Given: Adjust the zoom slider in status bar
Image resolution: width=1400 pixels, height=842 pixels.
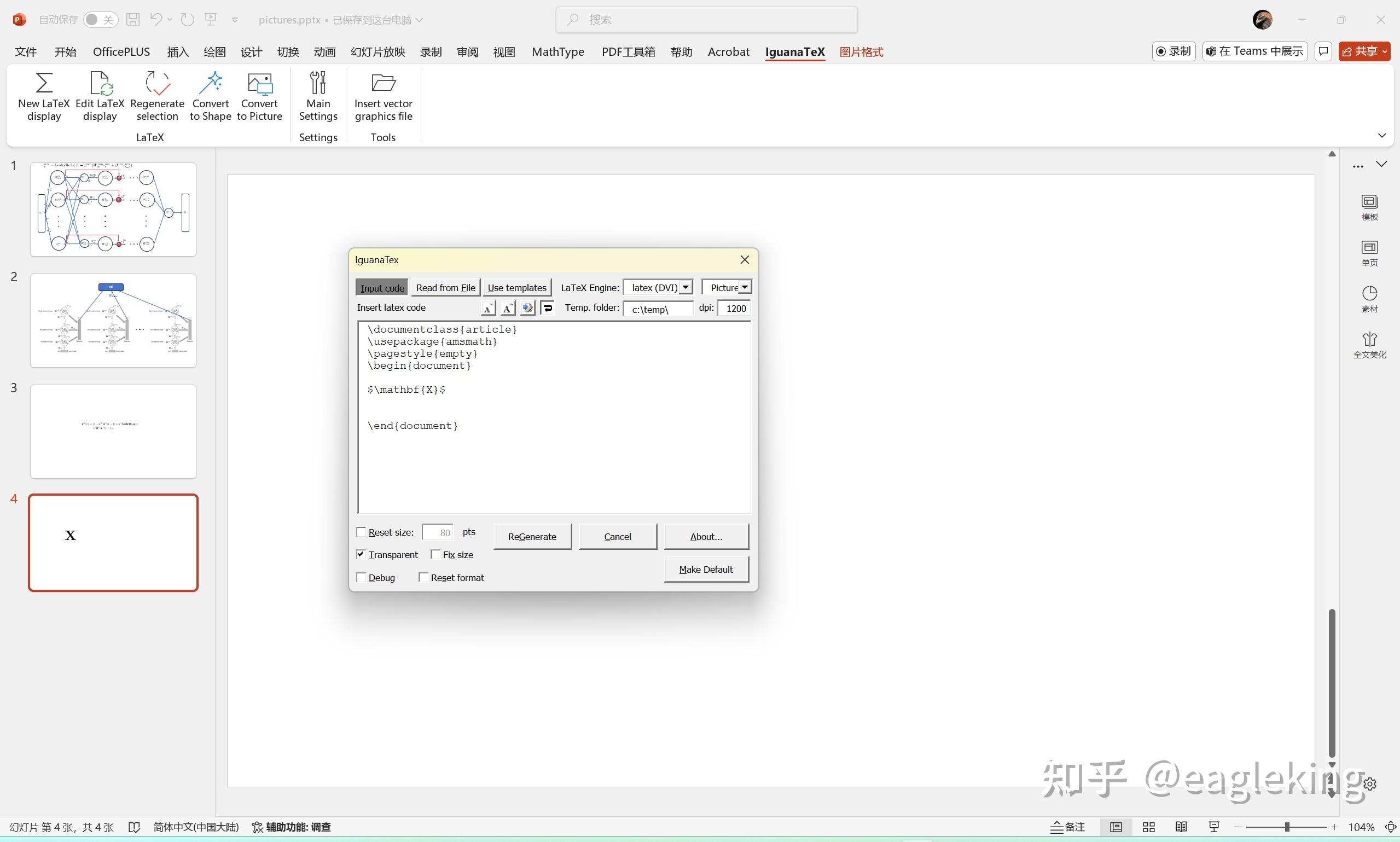Looking at the screenshot, I should 1287,827.
